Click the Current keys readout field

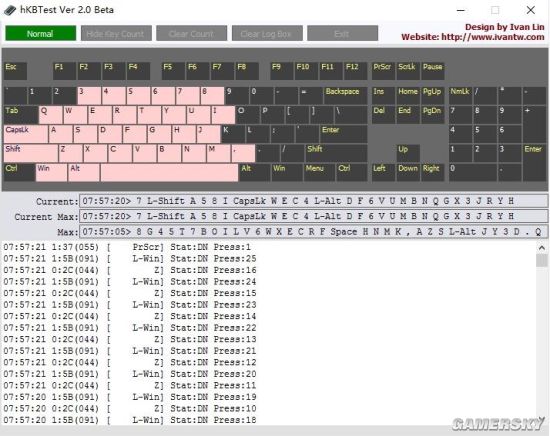pos(313,201)
